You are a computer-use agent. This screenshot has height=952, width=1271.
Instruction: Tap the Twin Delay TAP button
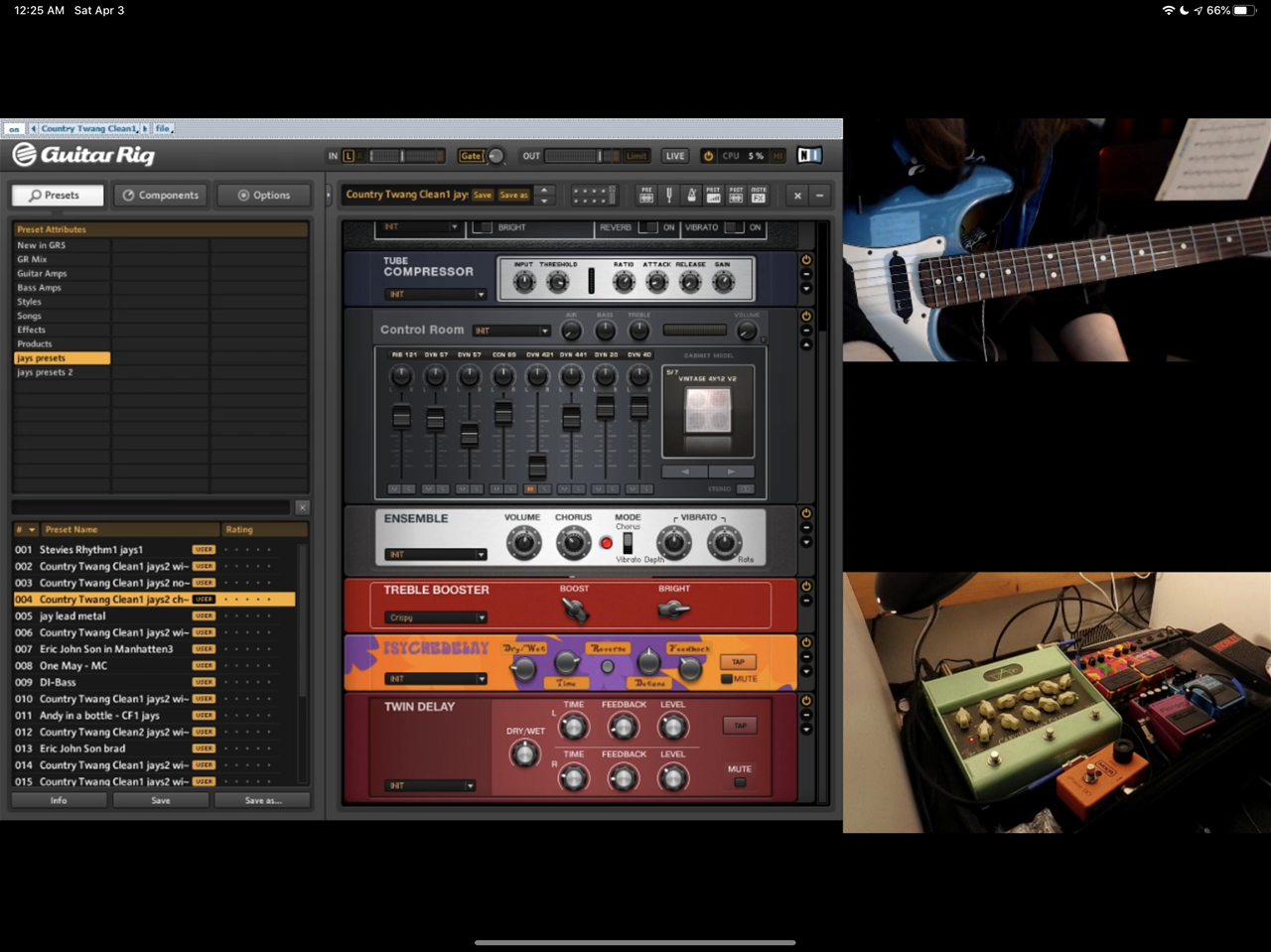(740, 726)
